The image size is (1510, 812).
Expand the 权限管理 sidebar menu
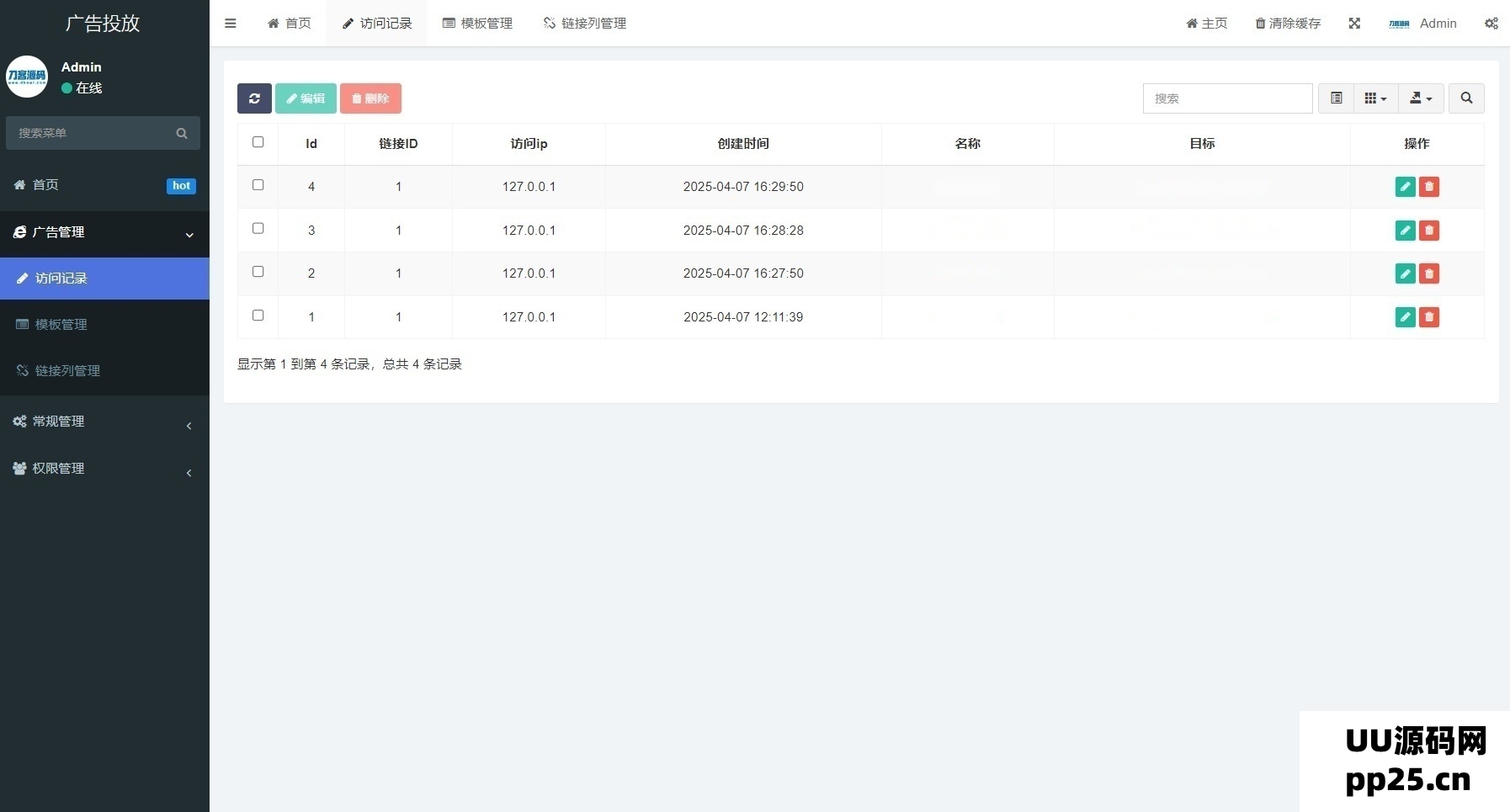(x=104, y=469)
